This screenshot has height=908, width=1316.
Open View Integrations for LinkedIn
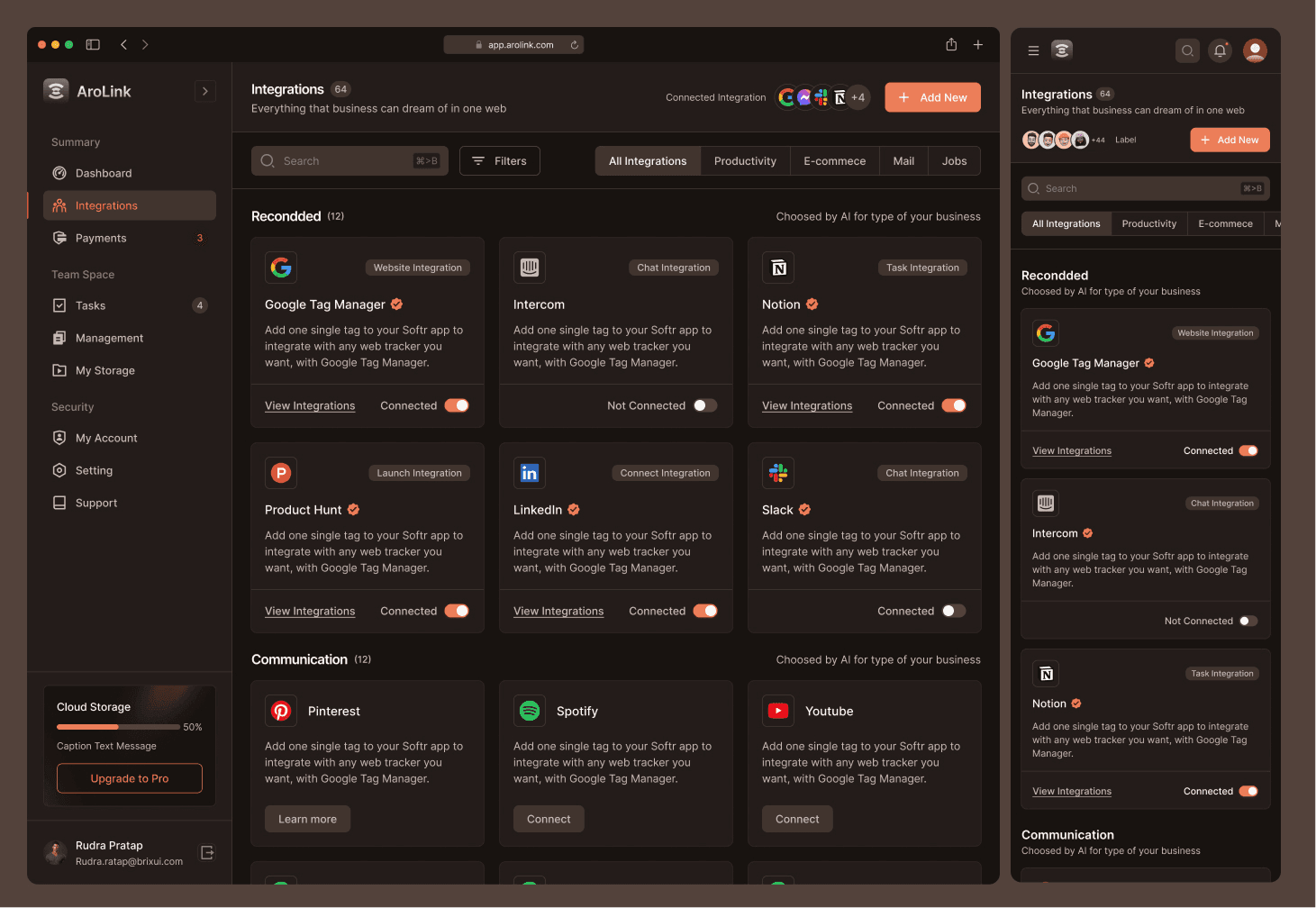[558, 611]
